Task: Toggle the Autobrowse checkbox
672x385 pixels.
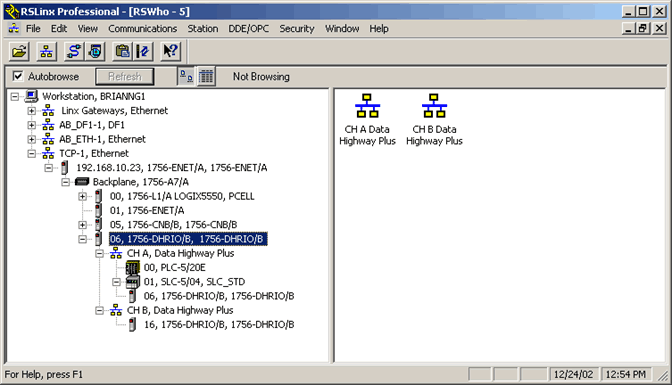Action: 18,76
